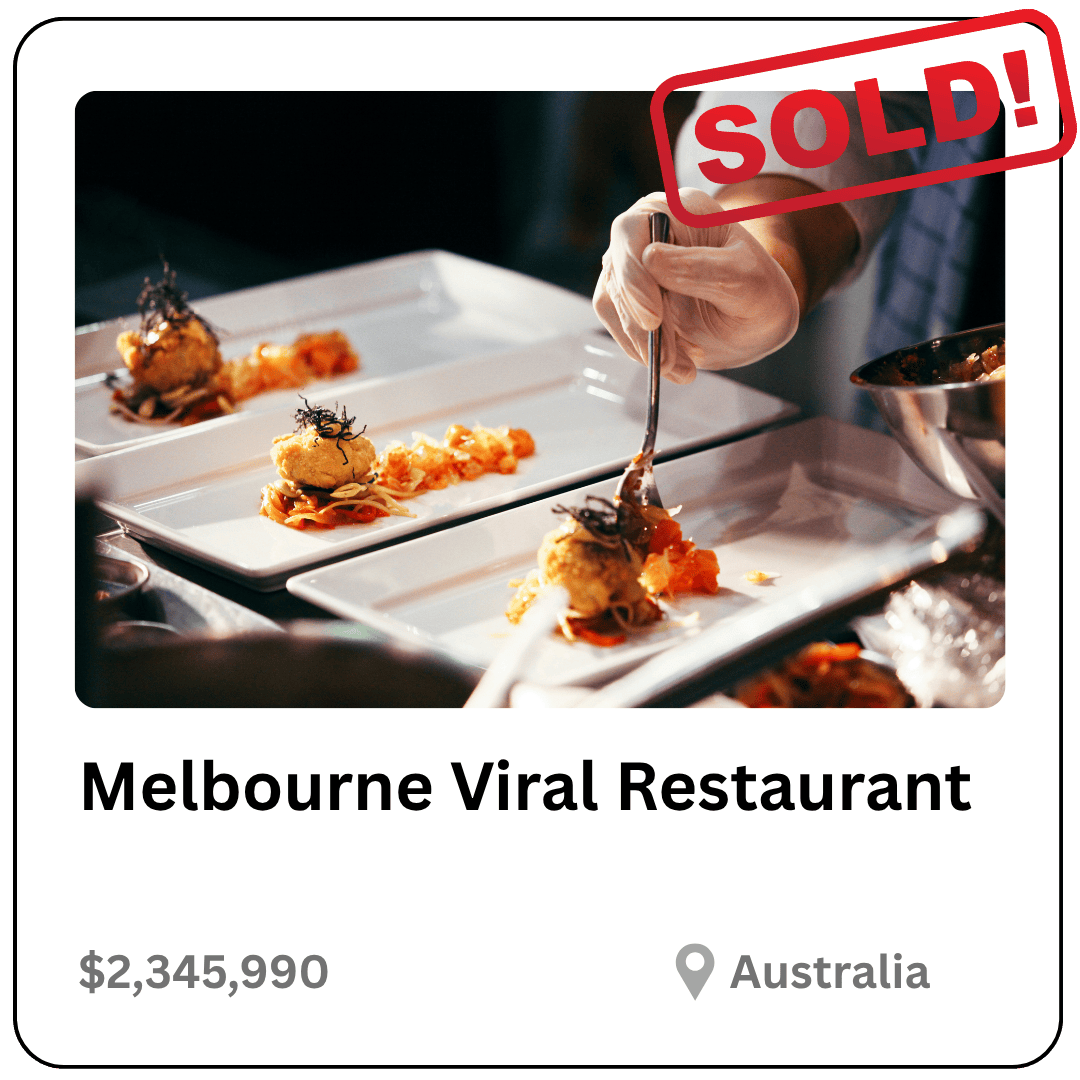The image size is (1080, 1080).
Task: Open the restaurant listing photo
Action: (539, 399)
